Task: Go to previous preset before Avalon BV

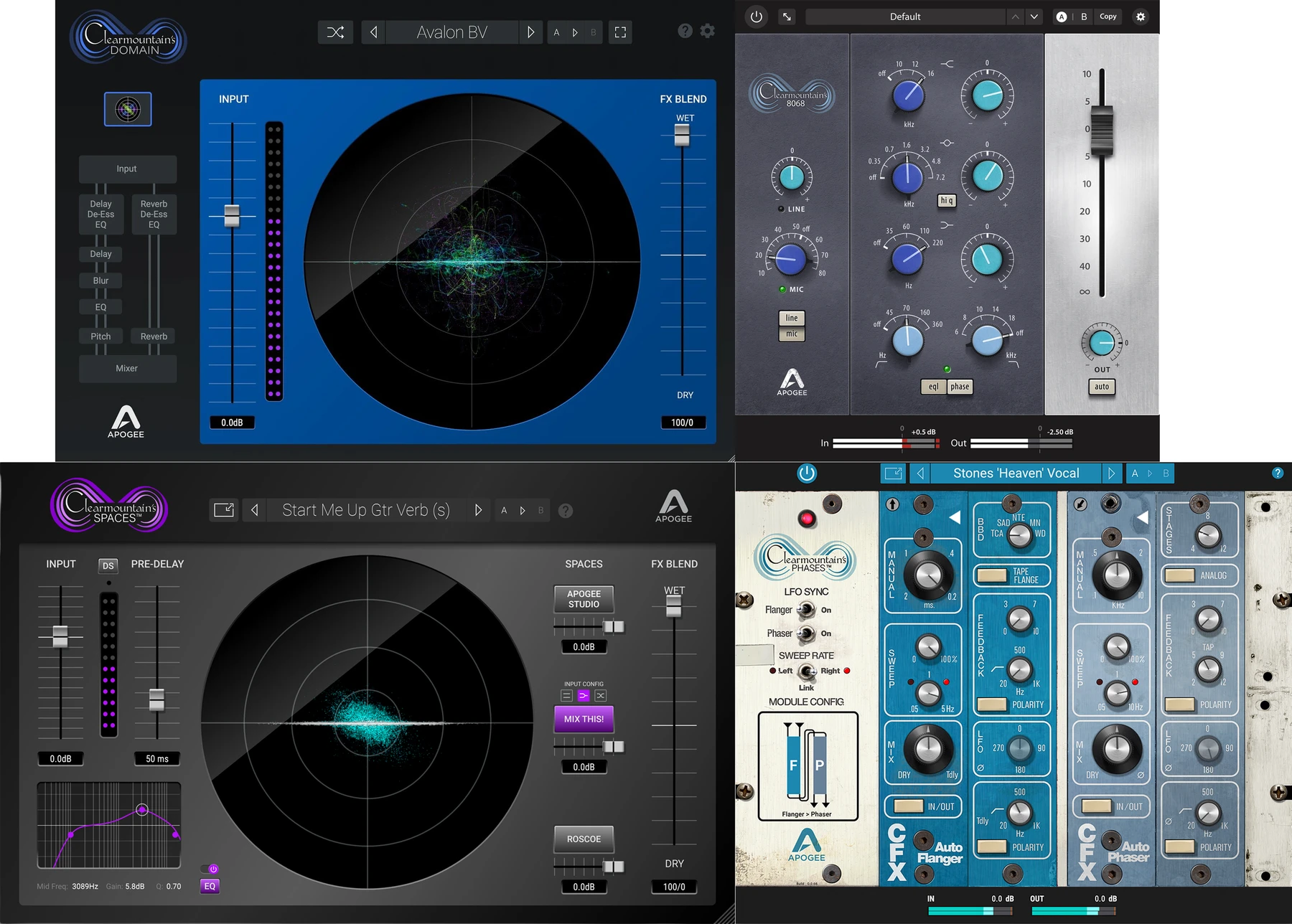Action: tap(373, 32)
